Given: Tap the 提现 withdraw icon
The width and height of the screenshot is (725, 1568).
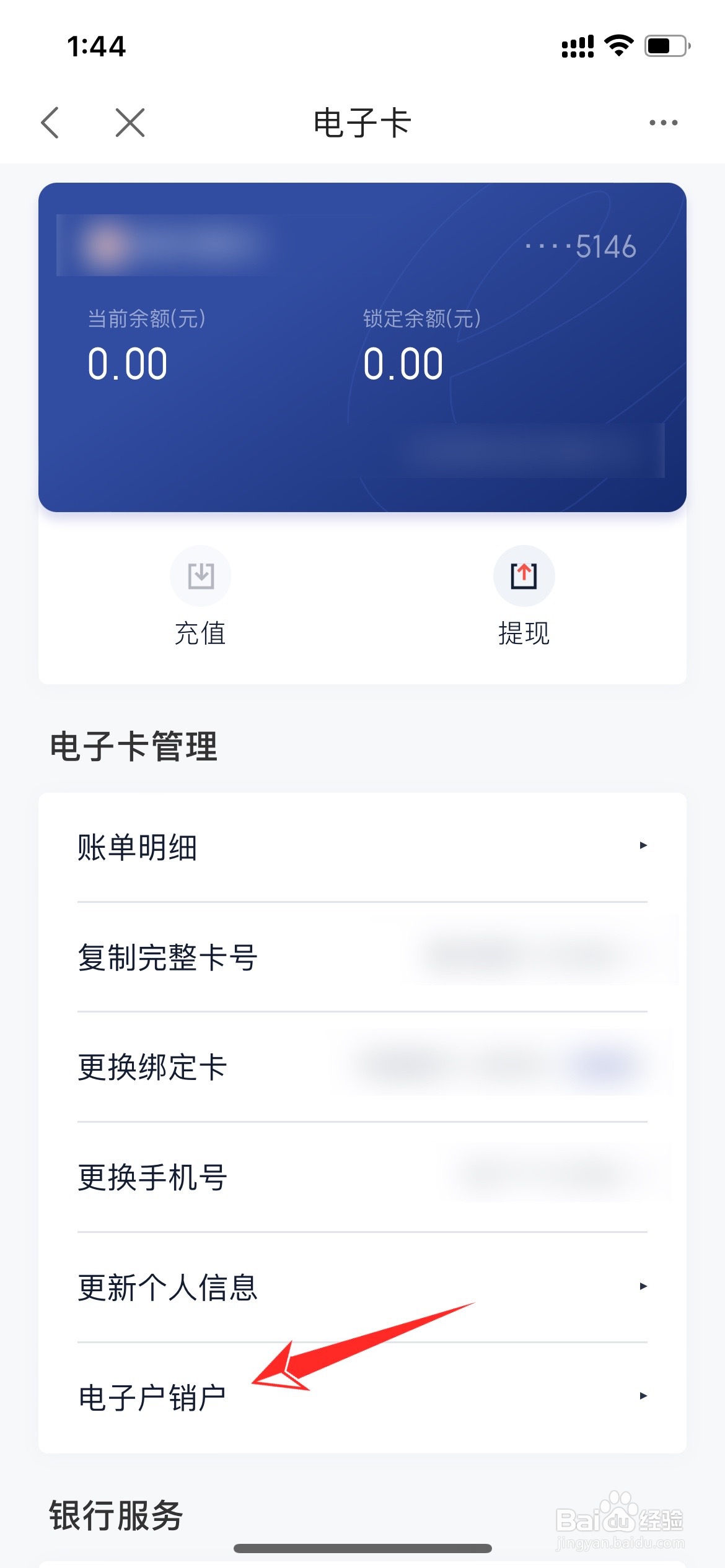Looking at the screenshot, I should click(524, 575).
